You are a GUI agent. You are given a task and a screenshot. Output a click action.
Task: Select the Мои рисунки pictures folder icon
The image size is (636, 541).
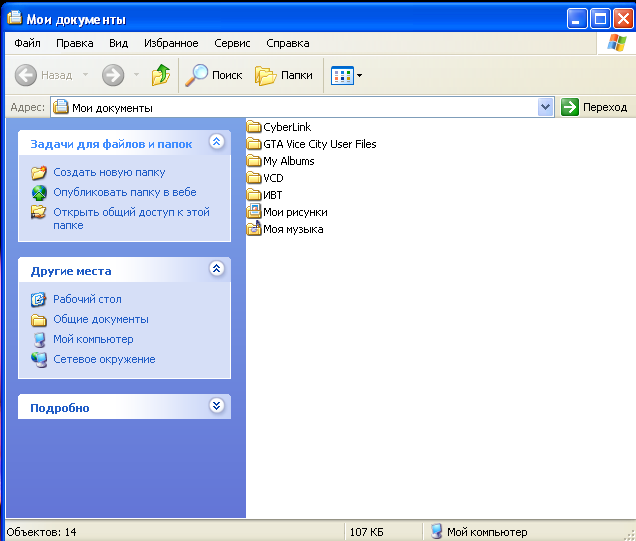pyautogui.click(x=254, y=212)
